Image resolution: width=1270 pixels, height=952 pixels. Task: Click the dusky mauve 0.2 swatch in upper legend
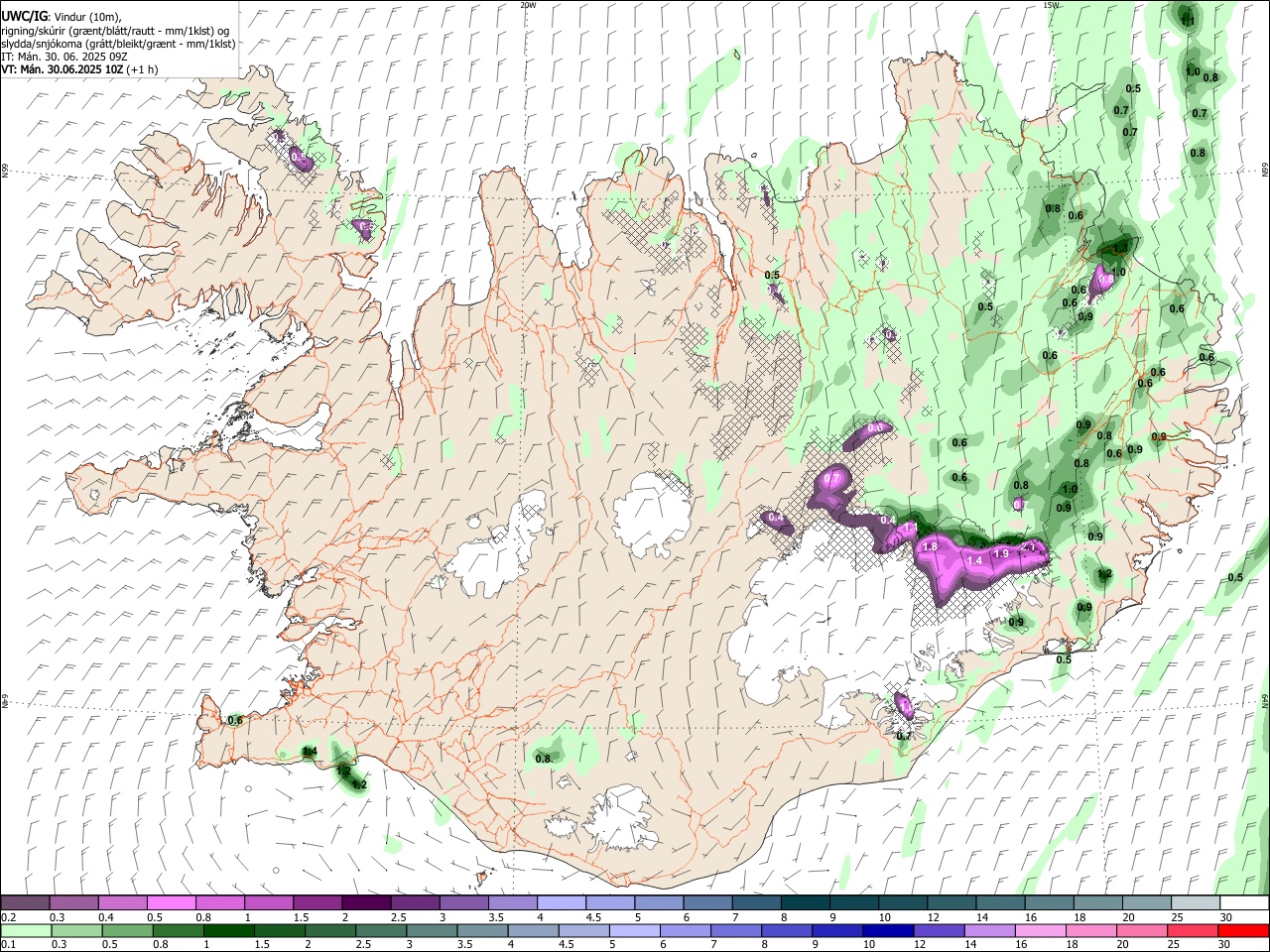25,902
